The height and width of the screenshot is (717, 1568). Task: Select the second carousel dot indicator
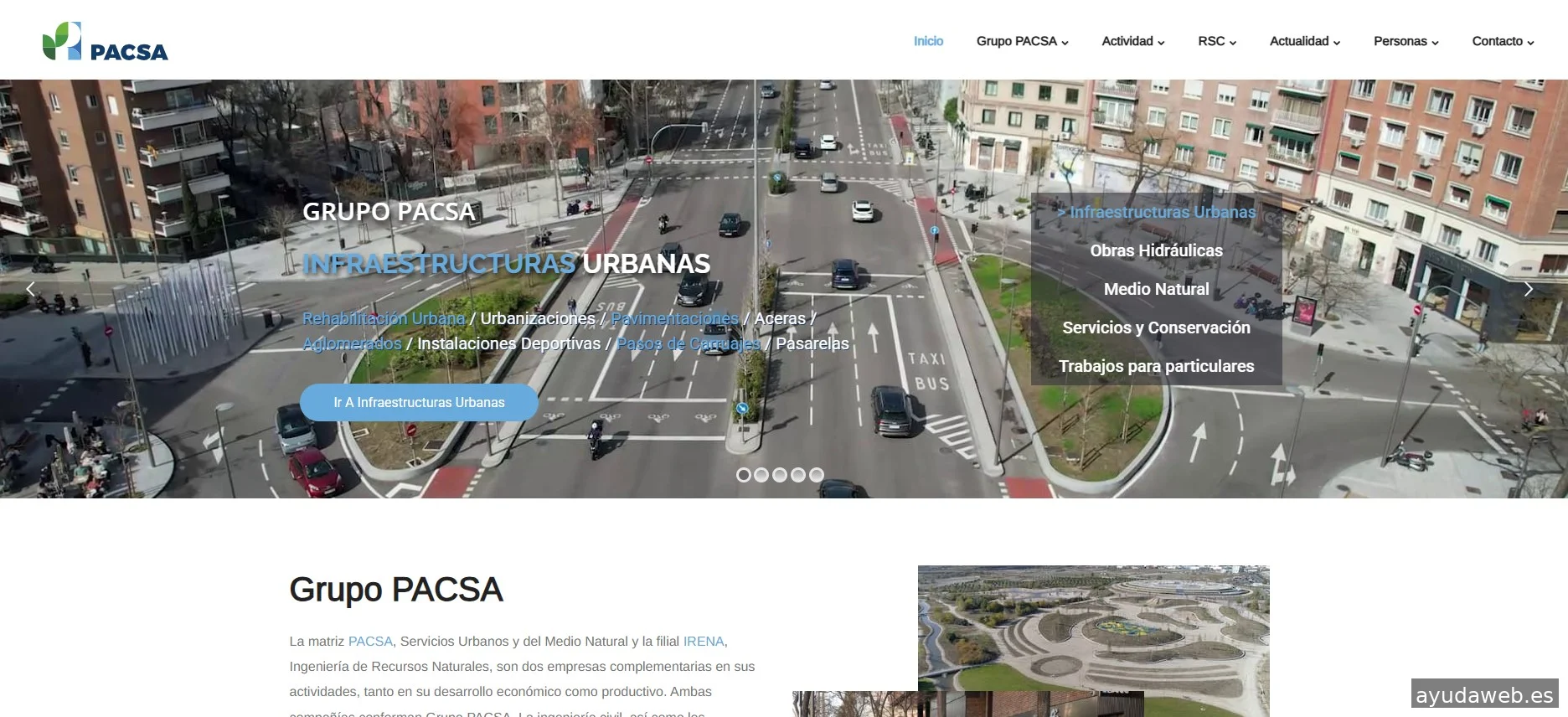coord(761,475)
